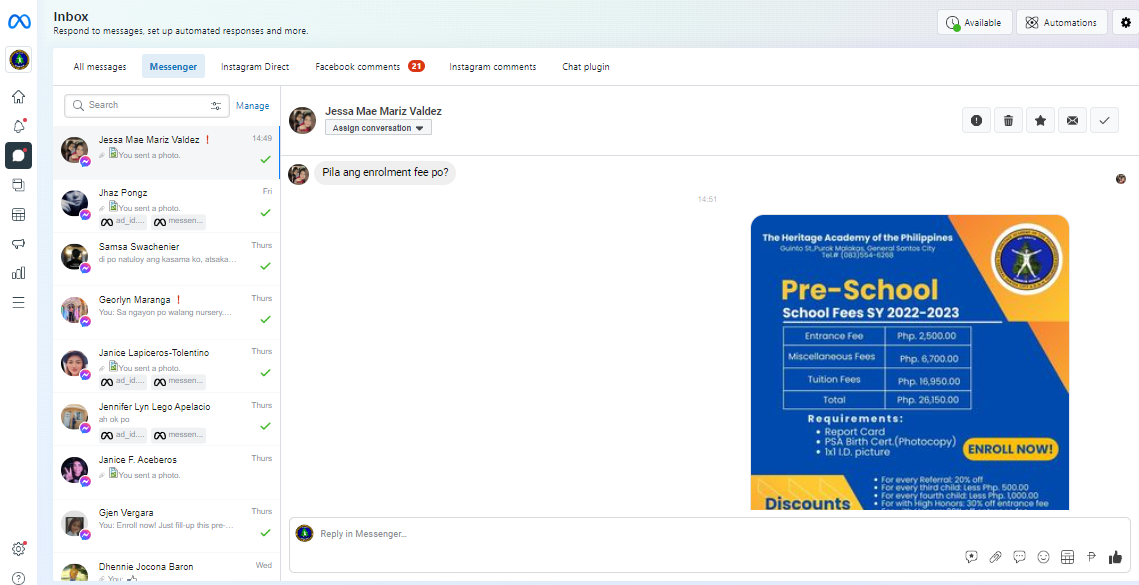
Task: Mark conversation as done checkmark
Action: 1104,121
